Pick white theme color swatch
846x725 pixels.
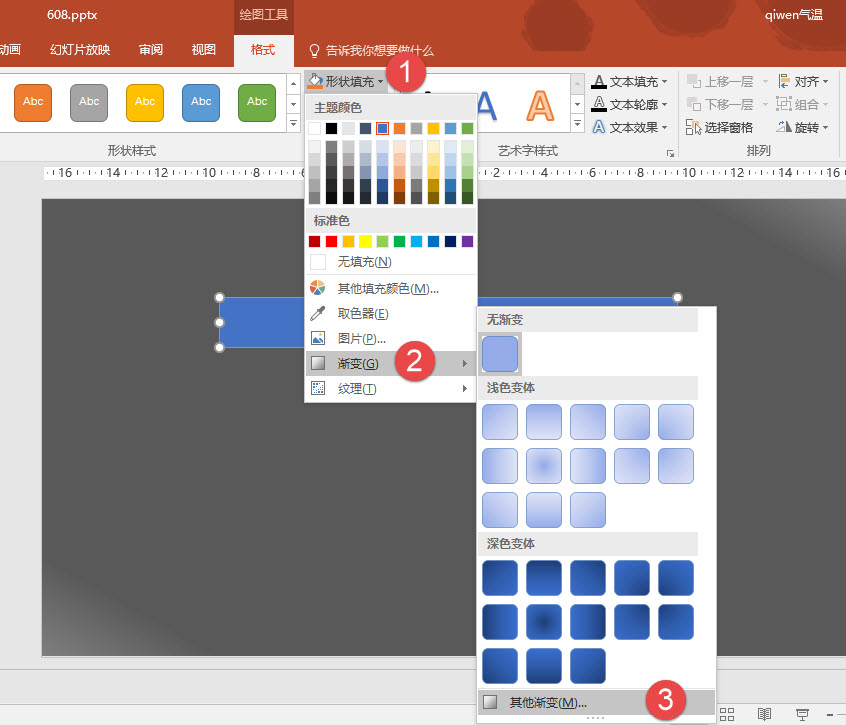point(315,128)
